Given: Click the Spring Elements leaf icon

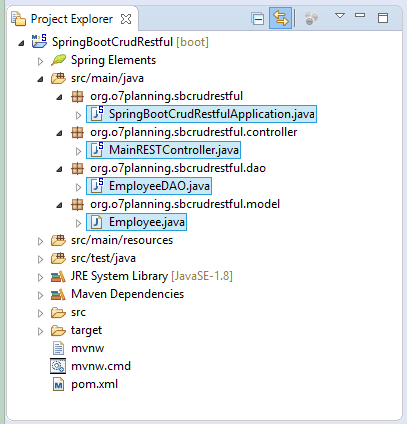Looking at the screenshot, I should (x=58, y=60).
